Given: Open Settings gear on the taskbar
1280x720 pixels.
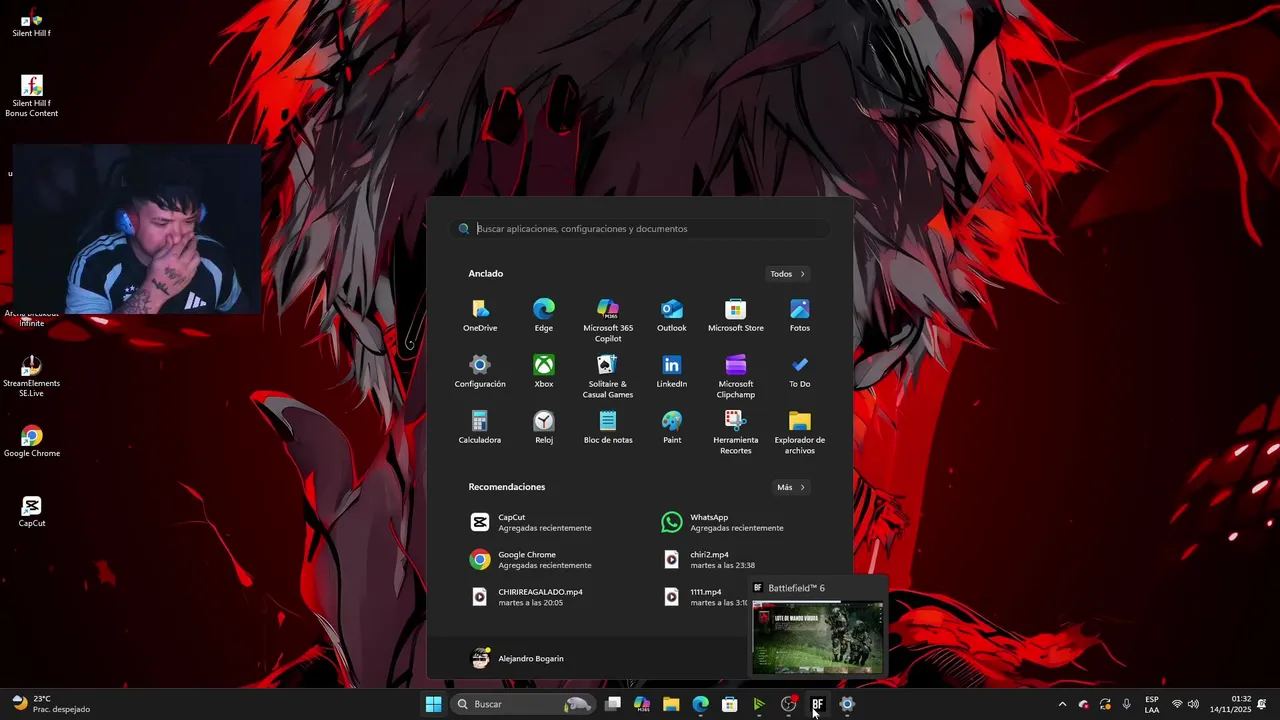Looking at the screenshot, I should [x=847, y=704].
